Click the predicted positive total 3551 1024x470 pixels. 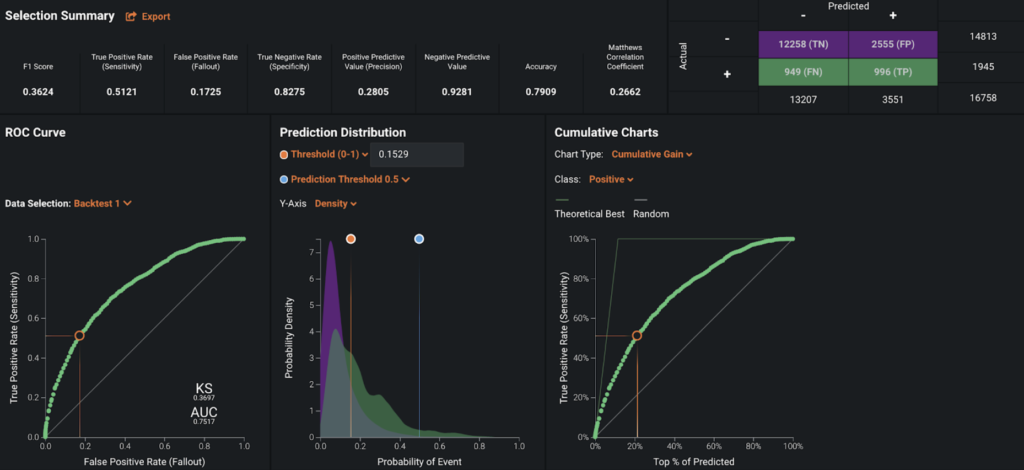[x=893, y=101]
